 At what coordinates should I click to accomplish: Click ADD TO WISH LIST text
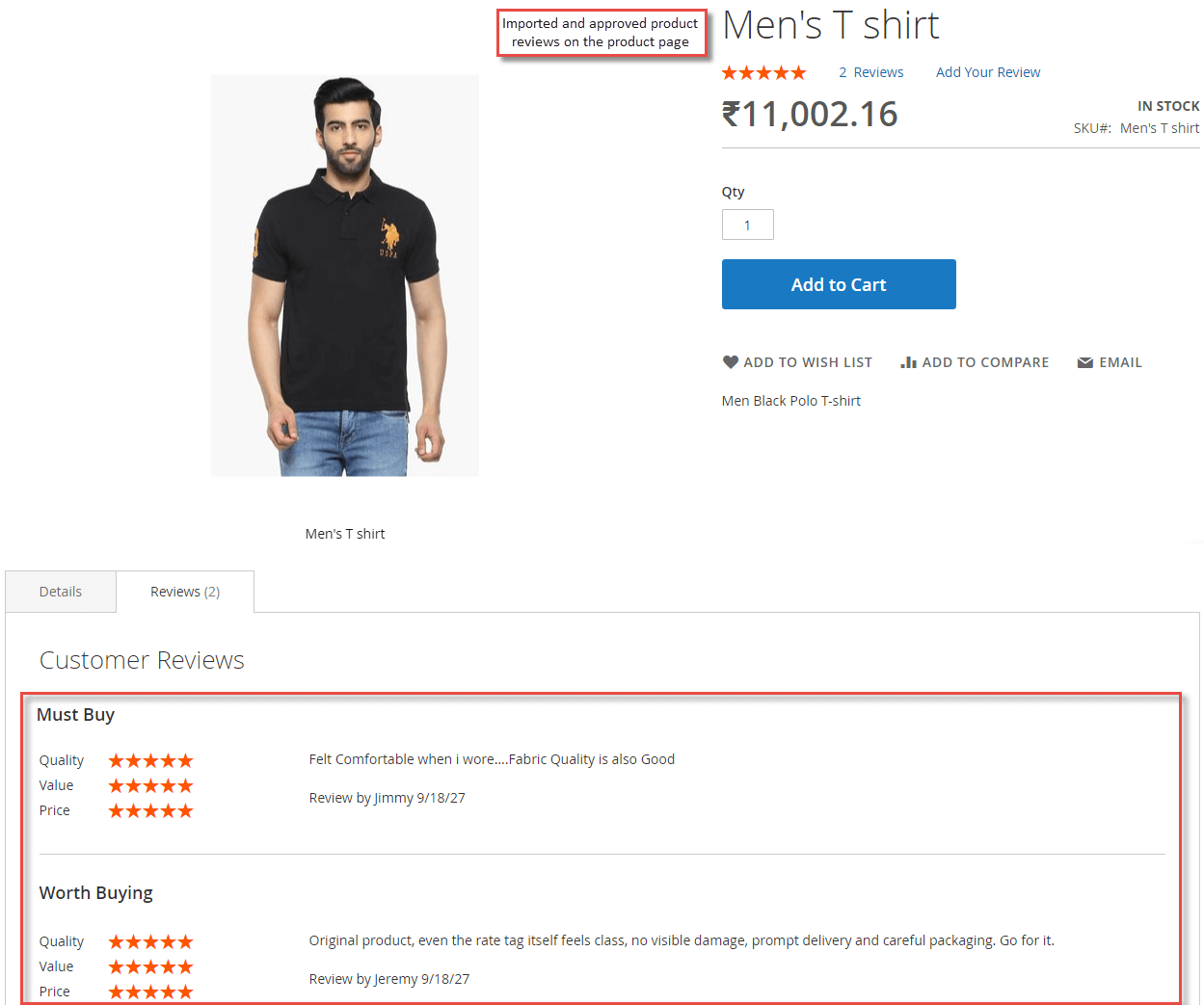808,362
